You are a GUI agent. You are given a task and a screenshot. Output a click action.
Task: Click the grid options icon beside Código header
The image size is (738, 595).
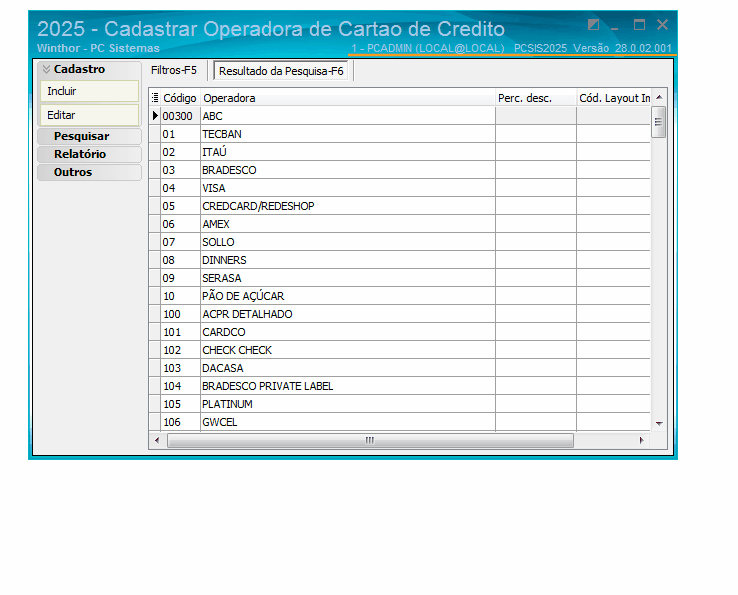click(x=155, y=98)
